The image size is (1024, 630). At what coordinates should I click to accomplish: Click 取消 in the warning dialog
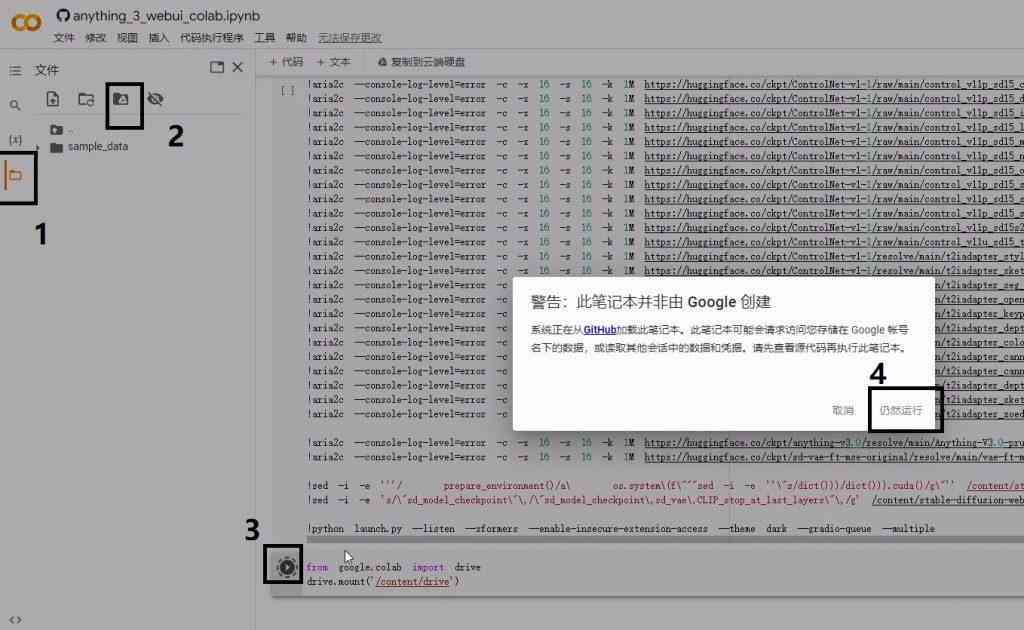click(x=843, y=411)
